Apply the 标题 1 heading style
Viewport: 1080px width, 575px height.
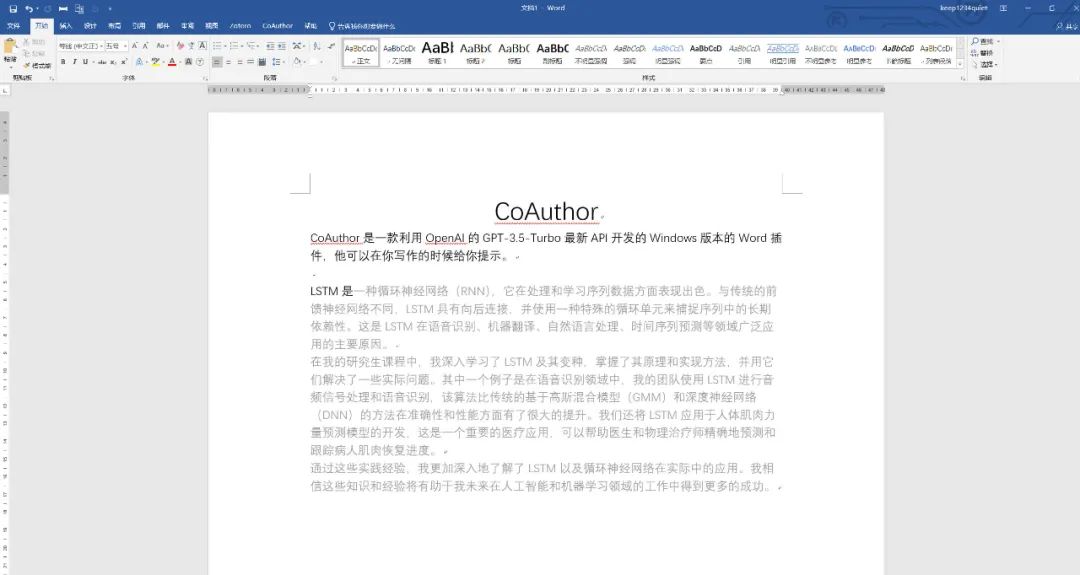pyautogui.click(x=437, y=52)
